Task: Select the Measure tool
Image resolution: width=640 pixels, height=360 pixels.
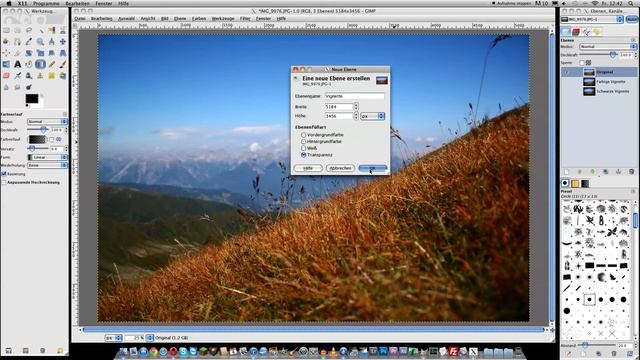Action: pyautogui.click(x=51, y=41)
